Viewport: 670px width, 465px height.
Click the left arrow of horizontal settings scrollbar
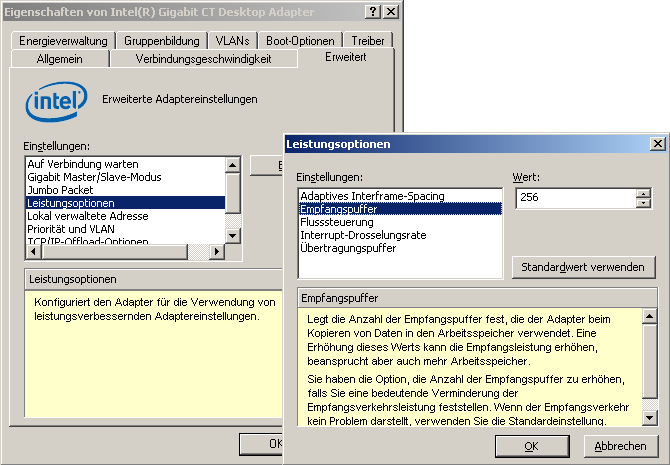tap(33, 252)
